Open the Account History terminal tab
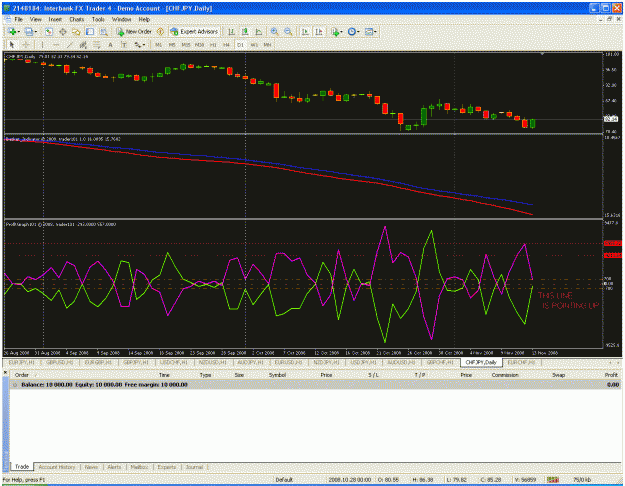 point(57,467)
